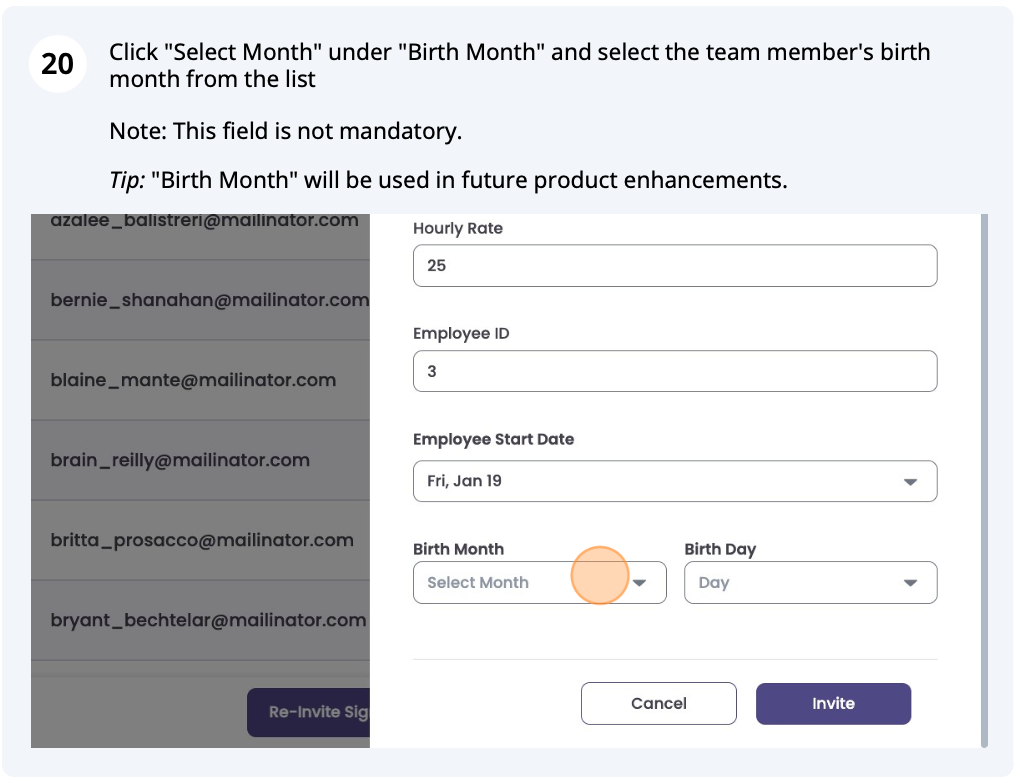
Task: Click the step 20 number badge
Action: (58, 64)
